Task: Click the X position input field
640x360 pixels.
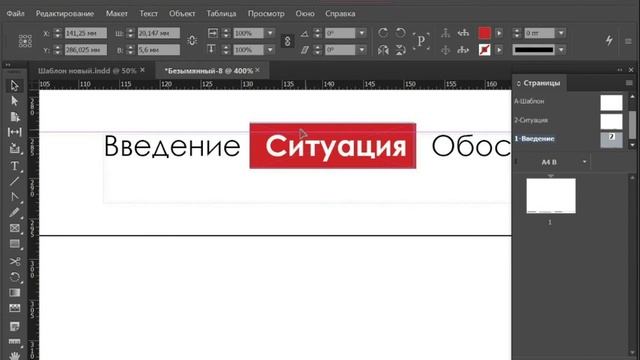Action: click(86, 33)
